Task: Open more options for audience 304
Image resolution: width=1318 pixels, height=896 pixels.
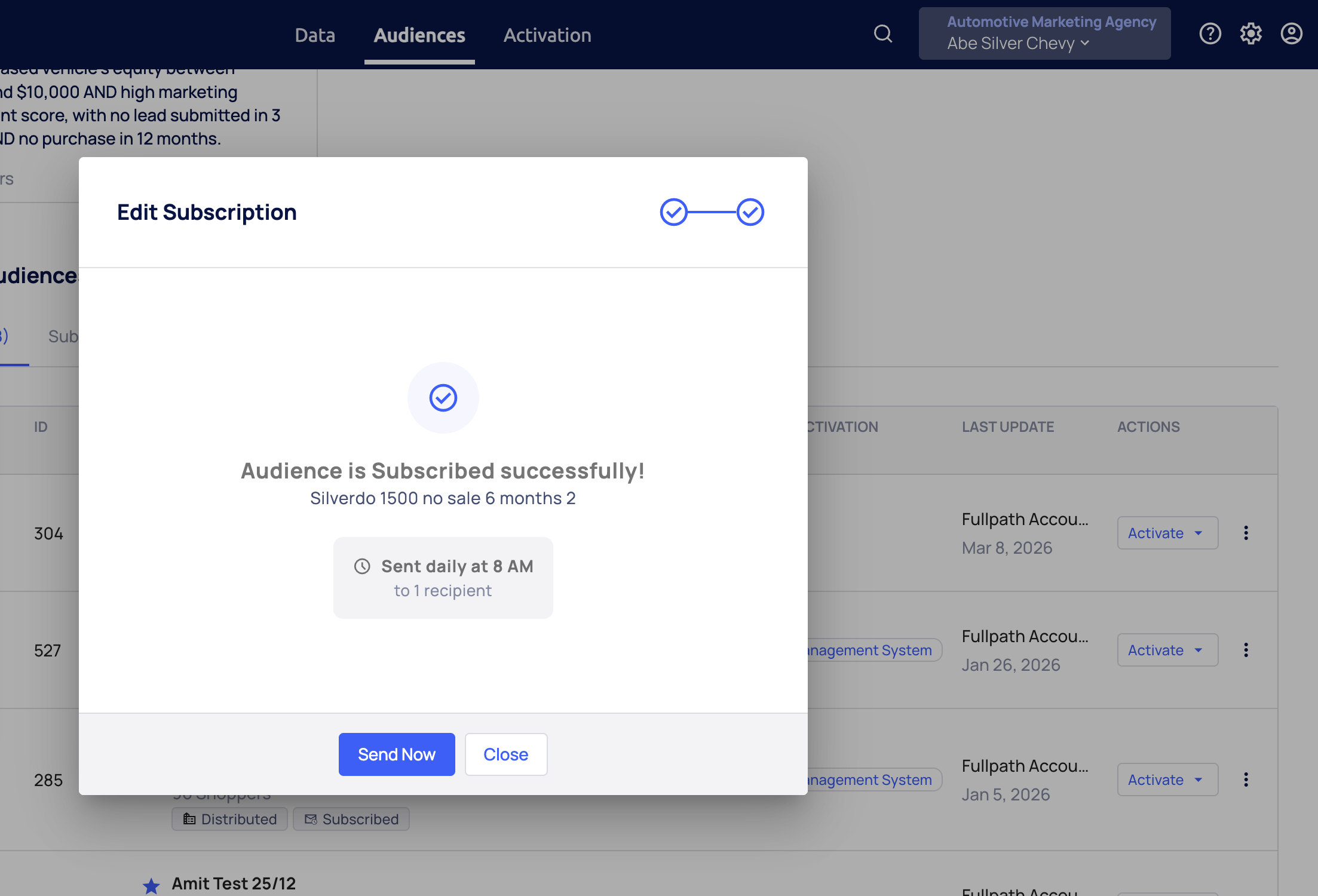Action: coord(1246,533)
